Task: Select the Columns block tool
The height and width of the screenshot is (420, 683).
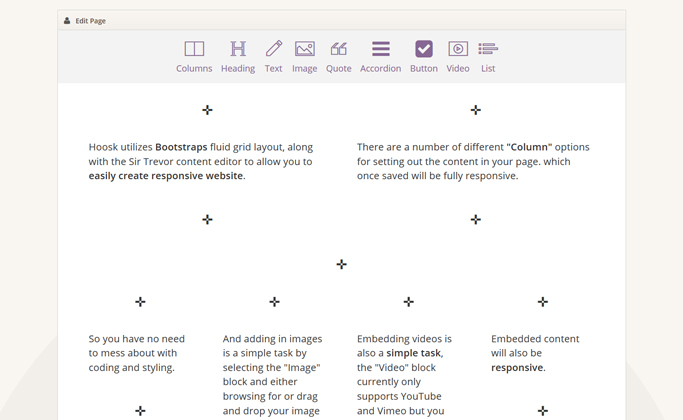Action: coord(194,56)
